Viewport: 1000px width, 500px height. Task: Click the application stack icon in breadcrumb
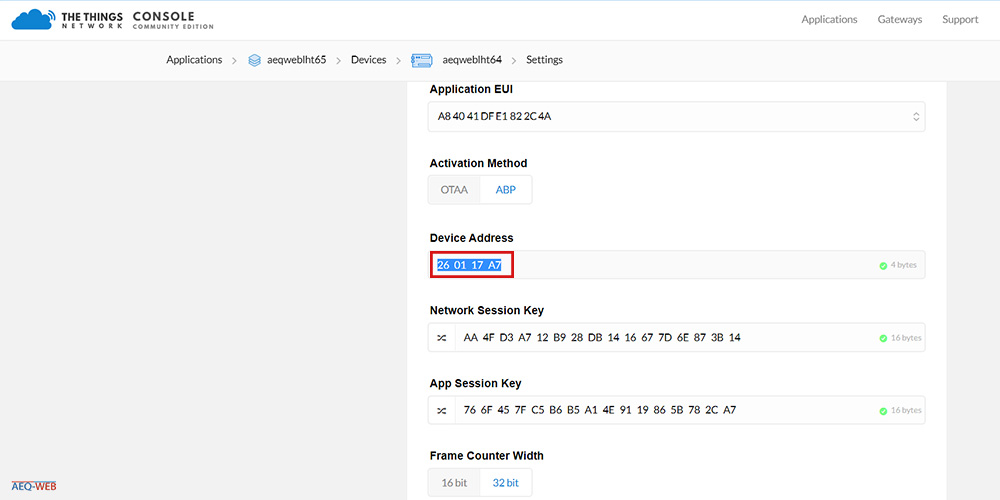pyautogui.click(x=254, y=60)
